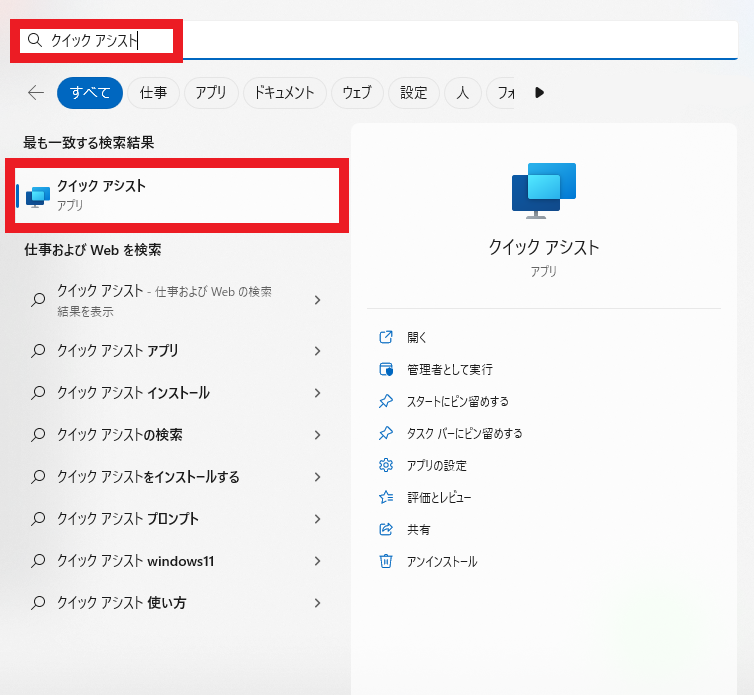The width and height of the screenshot is (754, 695).
Task: Click the 開く open icon
Action: [x=386, y=337]
